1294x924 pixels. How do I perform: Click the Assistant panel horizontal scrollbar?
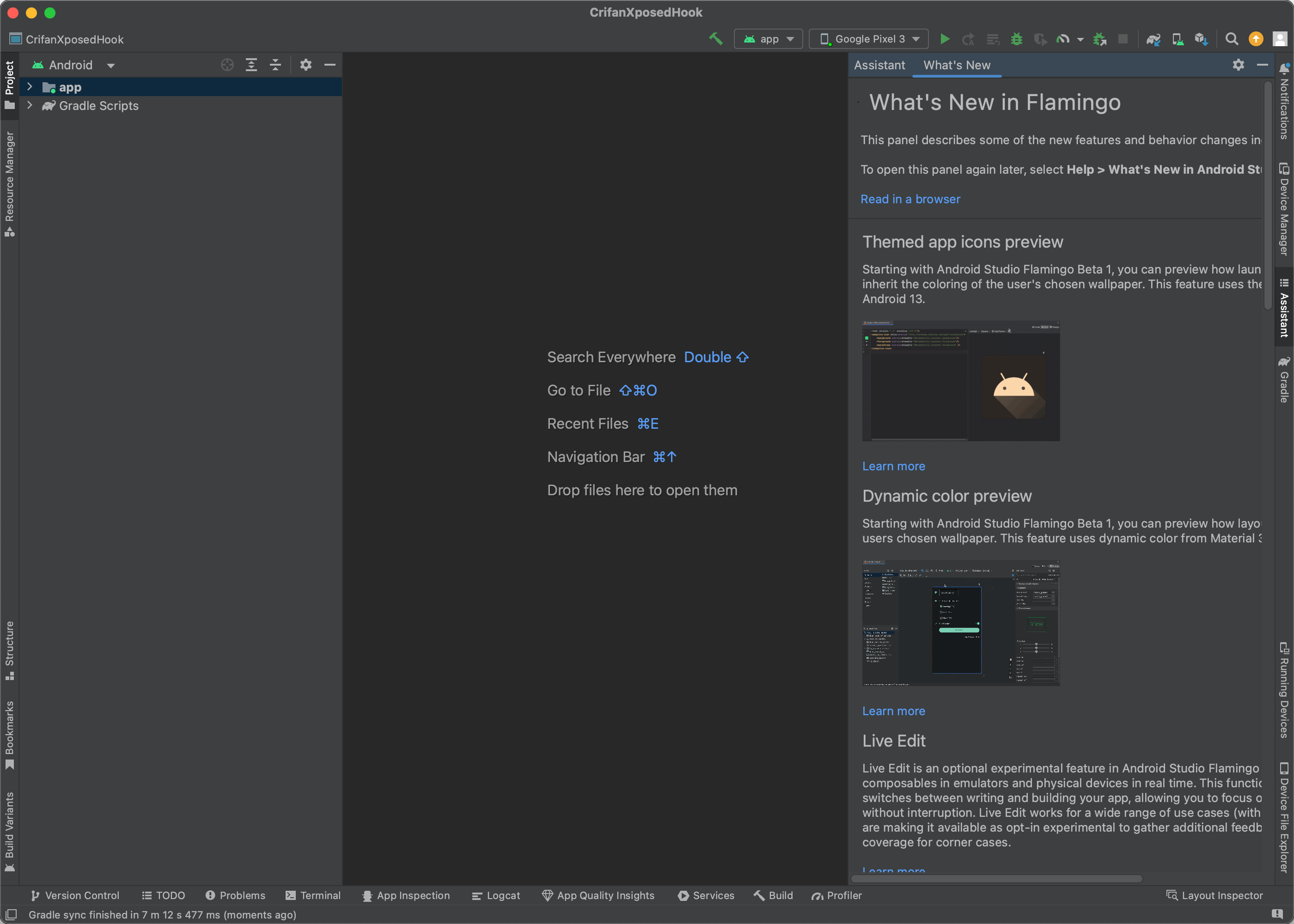tap(996, 878)
